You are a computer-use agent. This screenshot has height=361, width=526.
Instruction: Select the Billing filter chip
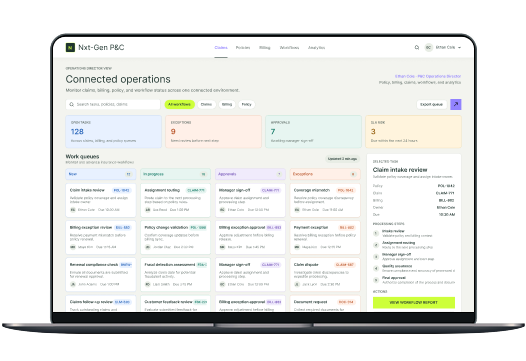[x=227, y=104]
